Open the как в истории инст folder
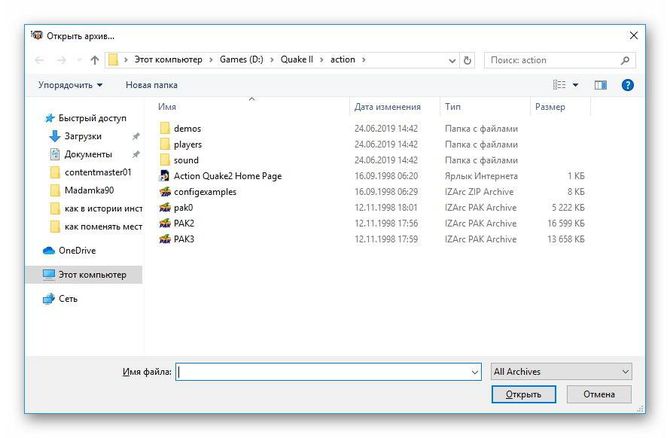The image size is (670, 438). click(103, 209)
